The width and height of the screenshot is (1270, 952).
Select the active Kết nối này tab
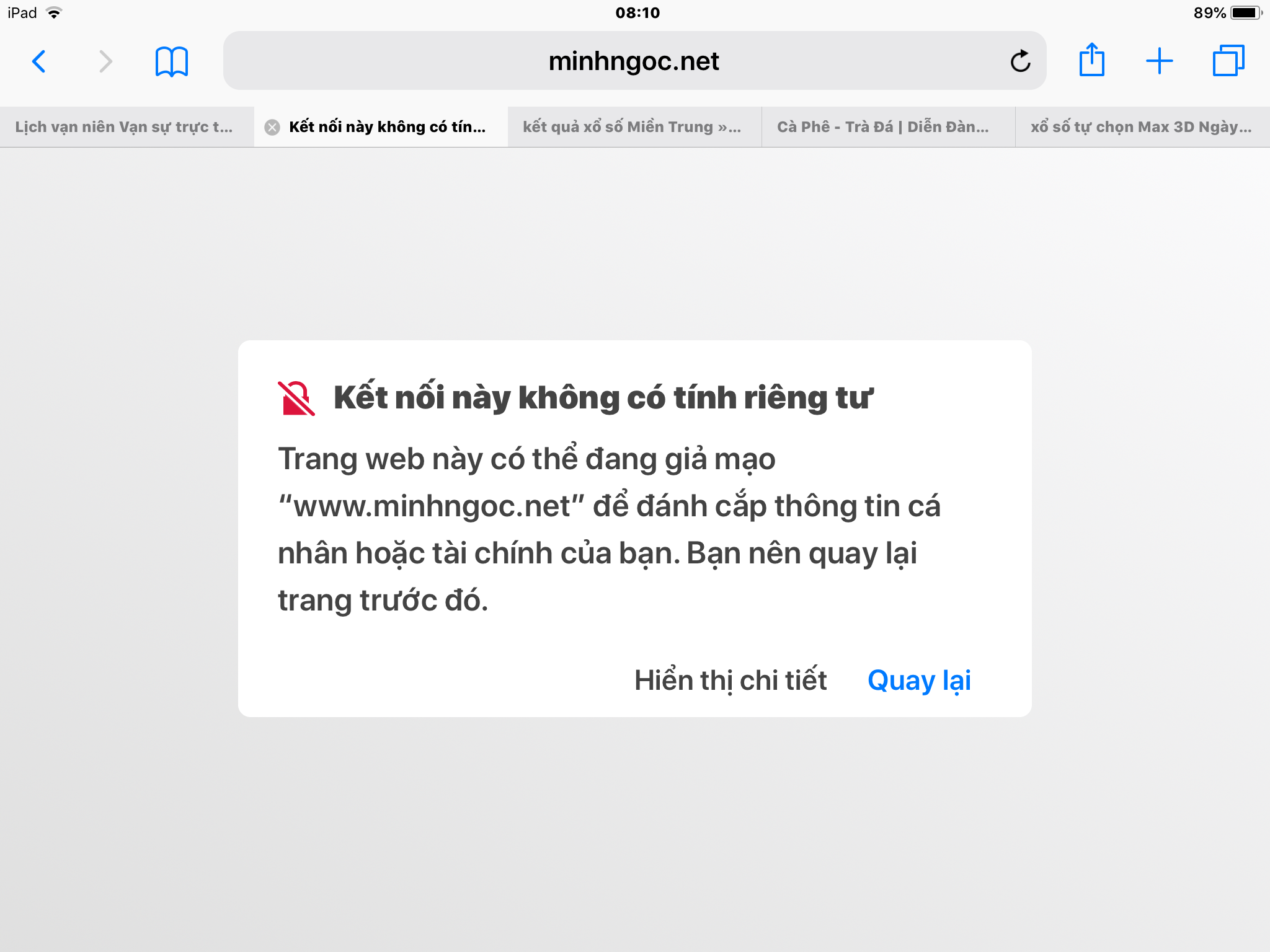(388, 127)
